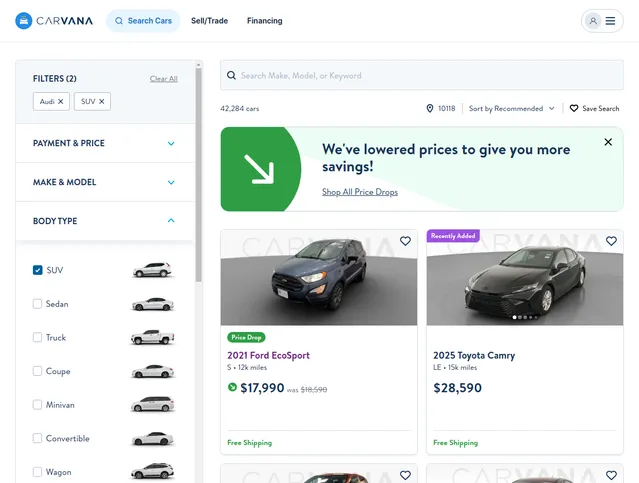The width and height of the screenshot is (639, 483).
Task: Uncheck the SUV body type checkbox
Action: click(37, 270)
